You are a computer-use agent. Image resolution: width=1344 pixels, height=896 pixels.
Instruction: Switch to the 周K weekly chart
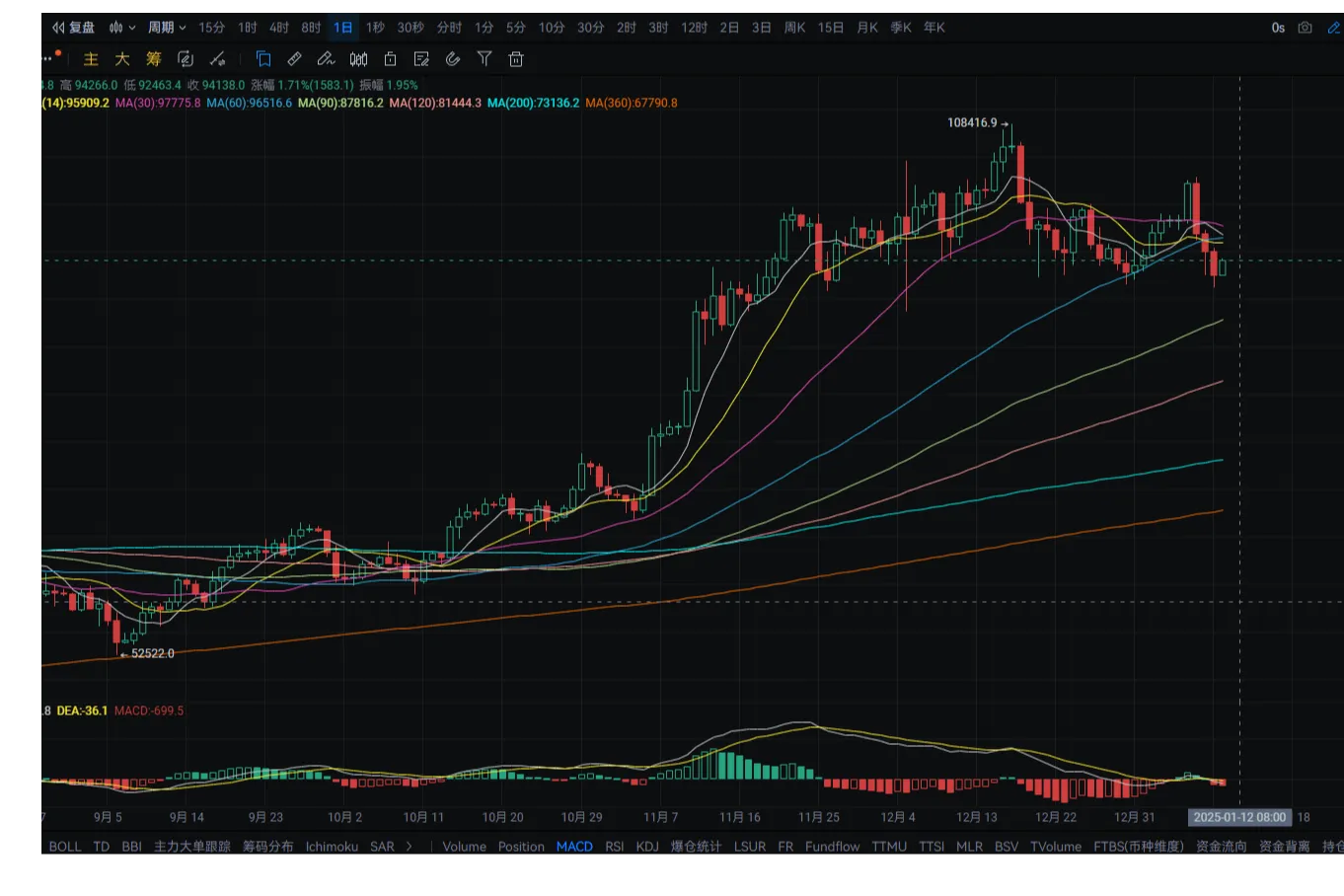point(794,28)
